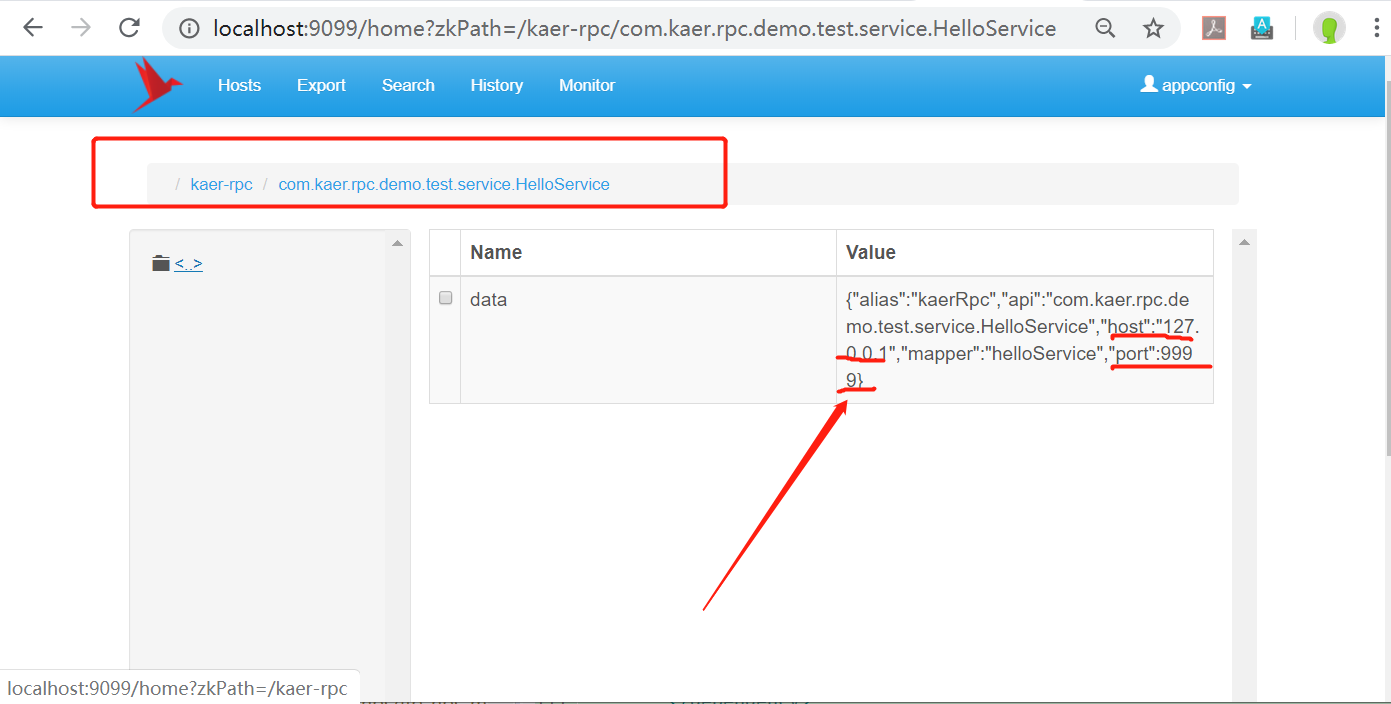This screenshot has height=704, width=1391.
Task: Click the PDF extension icon
Action: (1213, 28)
